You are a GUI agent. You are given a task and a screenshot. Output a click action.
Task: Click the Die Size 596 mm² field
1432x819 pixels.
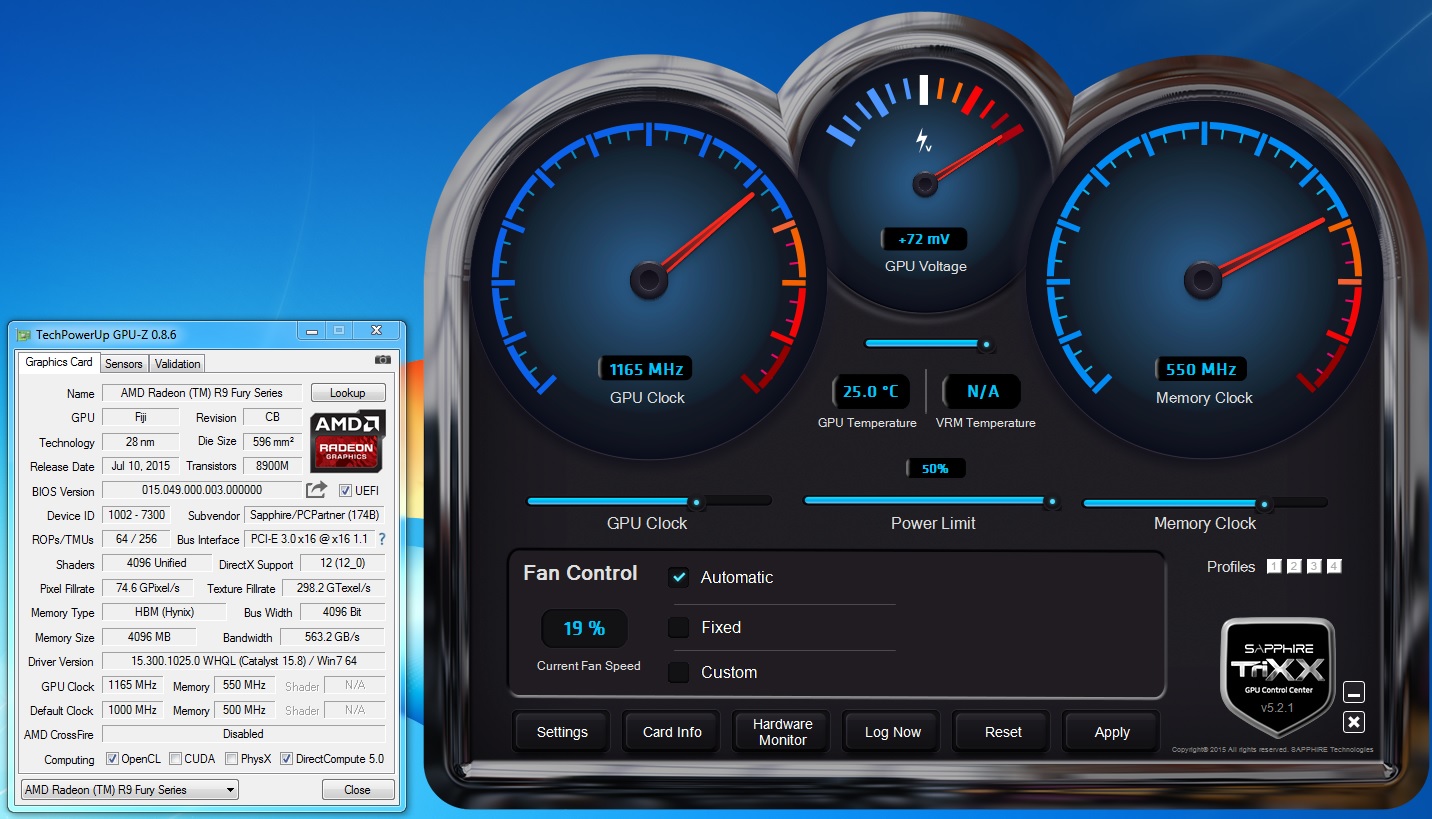pyautogui.click(x=273, y=441)
